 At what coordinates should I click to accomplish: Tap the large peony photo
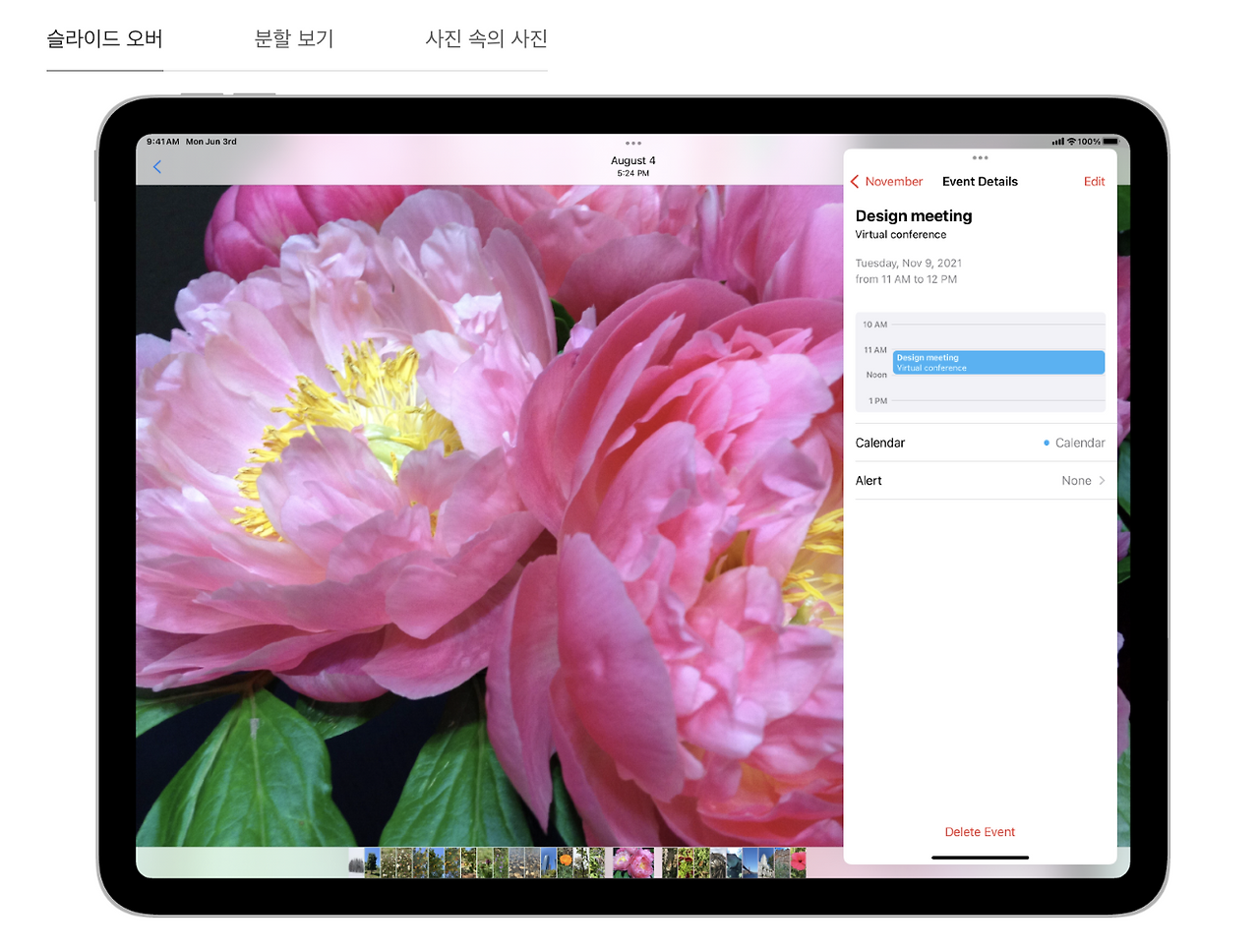489,515
